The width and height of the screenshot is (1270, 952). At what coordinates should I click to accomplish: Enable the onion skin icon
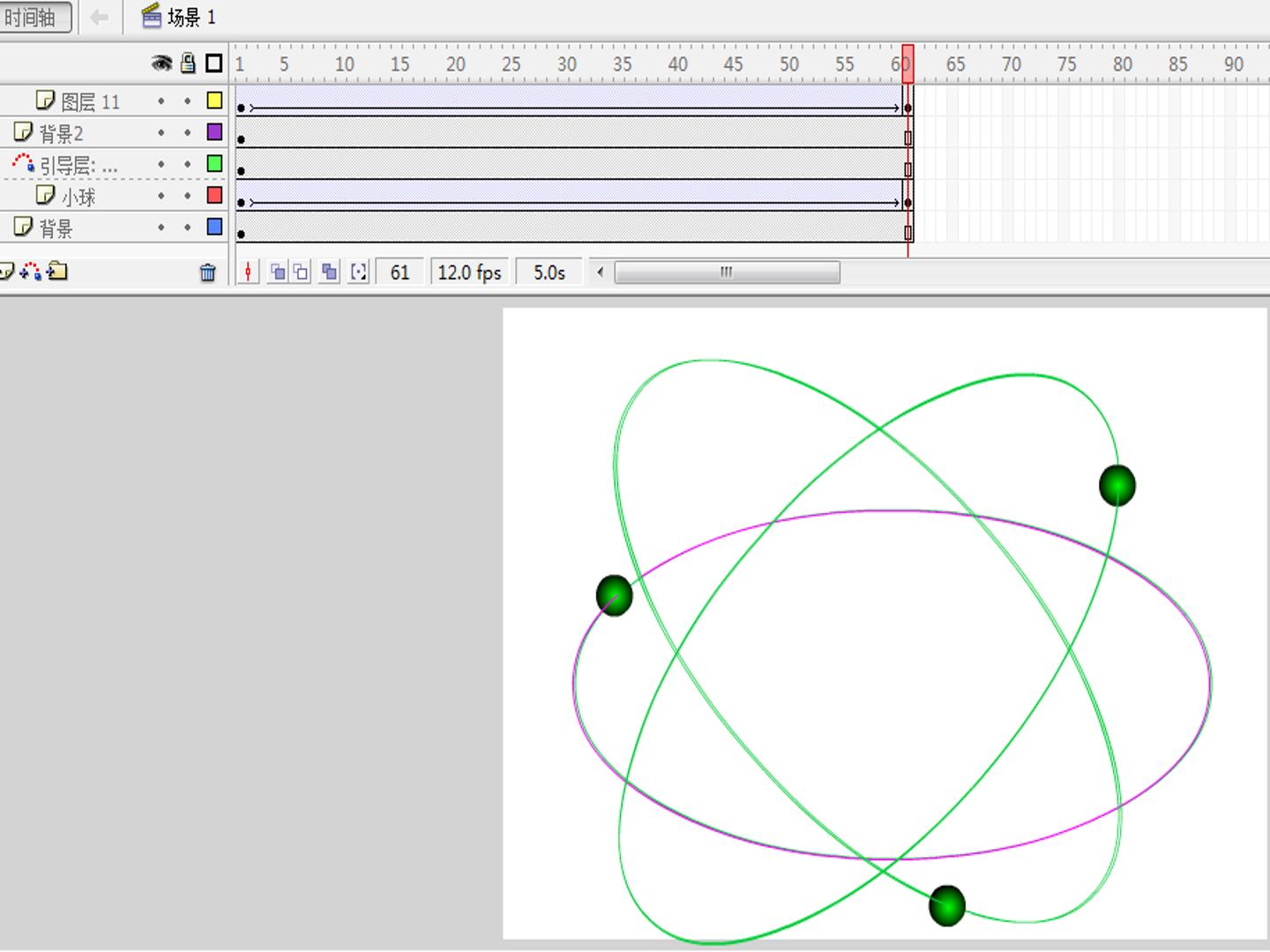pyautogui.click(x=278, y=272)
